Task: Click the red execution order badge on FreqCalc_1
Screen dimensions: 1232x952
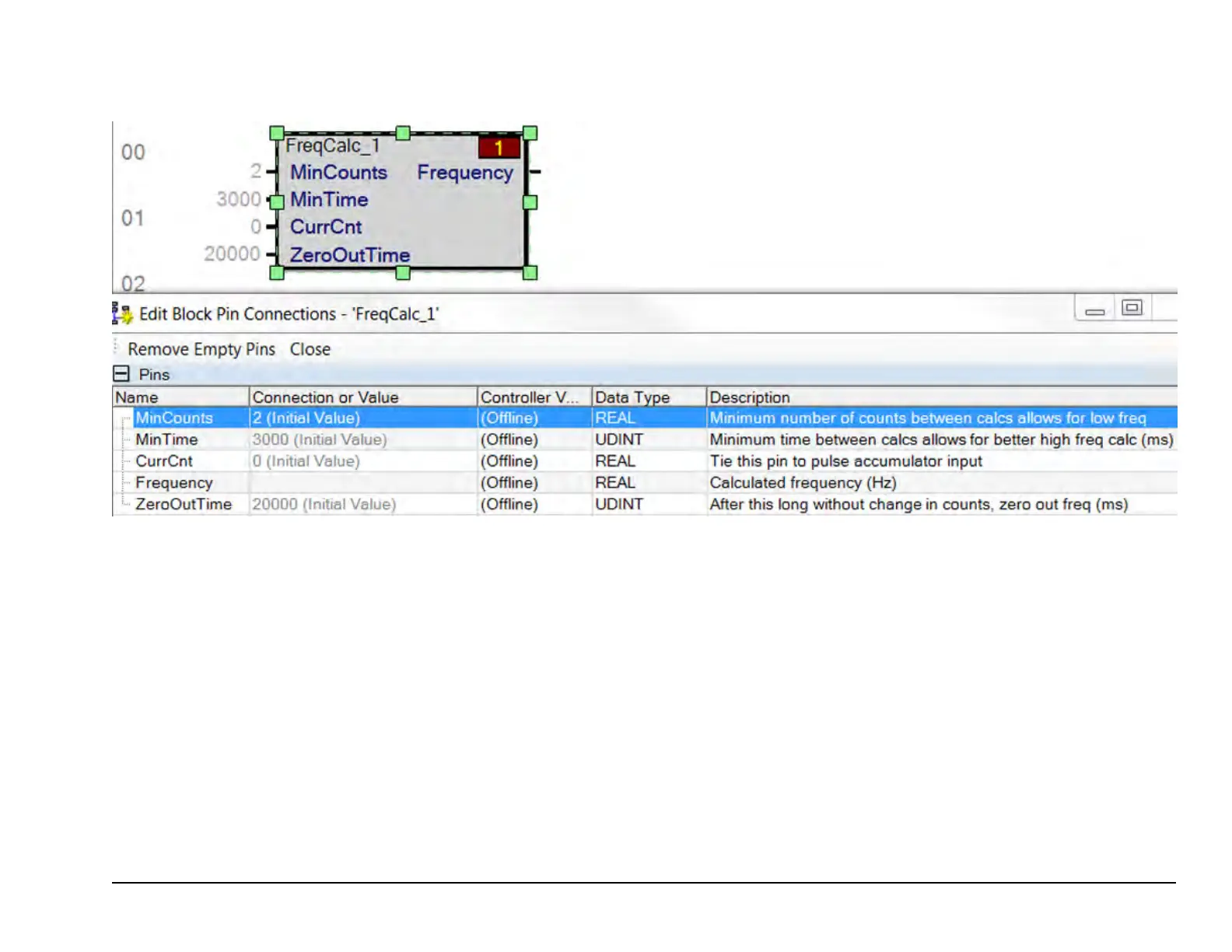Action: [499, 147]
